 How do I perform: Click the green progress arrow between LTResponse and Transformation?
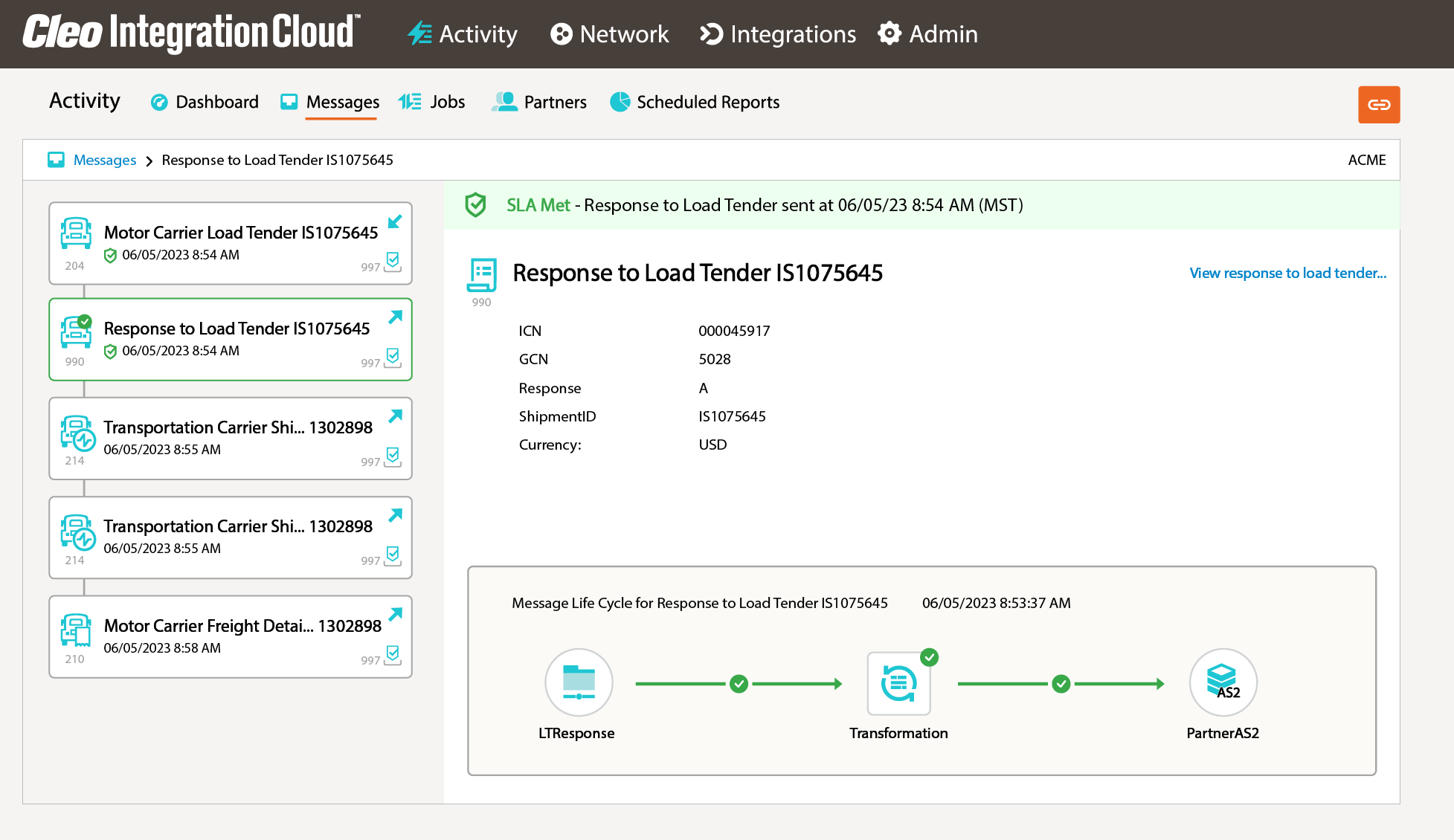click(738, 683)
